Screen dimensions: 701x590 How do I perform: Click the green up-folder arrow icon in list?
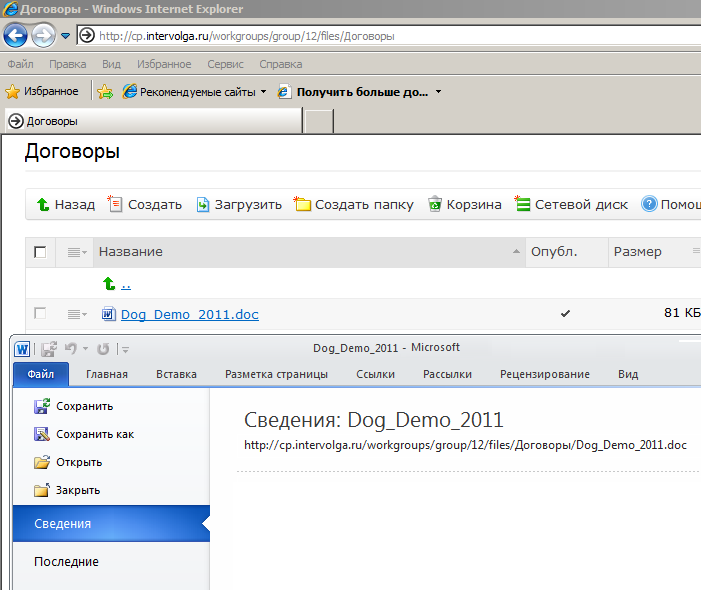pos(109,283)
